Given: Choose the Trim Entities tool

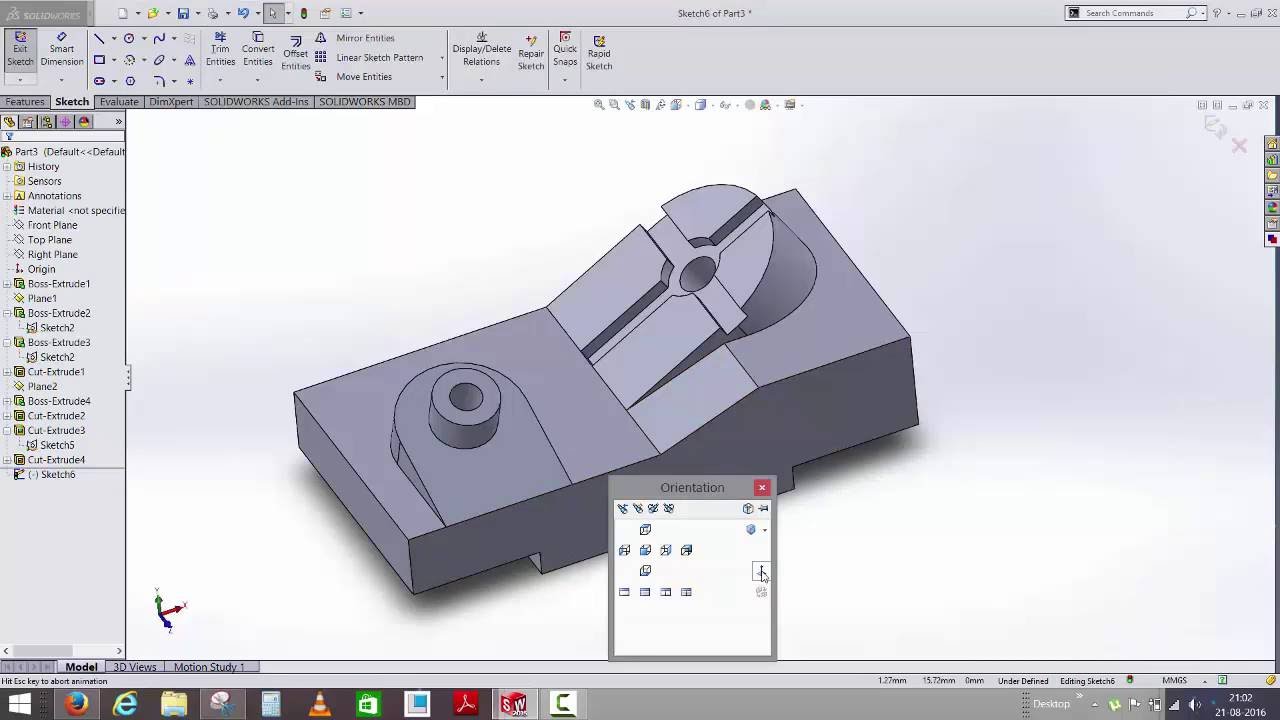Looking at the screenshot, I should 220,49.
